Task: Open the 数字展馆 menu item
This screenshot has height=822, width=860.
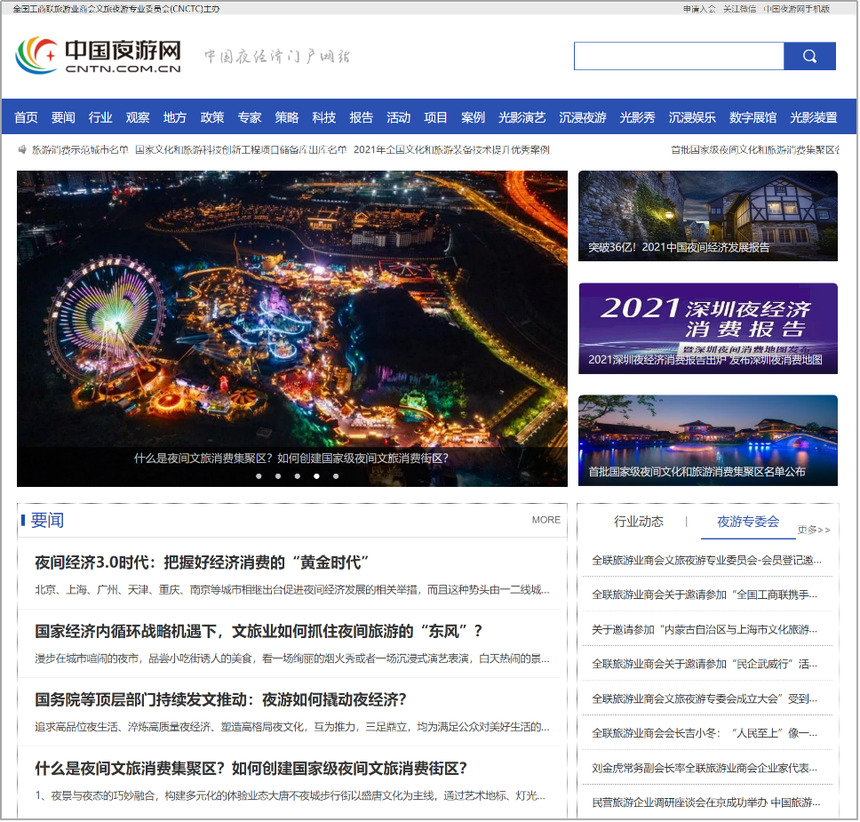Action: click(752, 117)
